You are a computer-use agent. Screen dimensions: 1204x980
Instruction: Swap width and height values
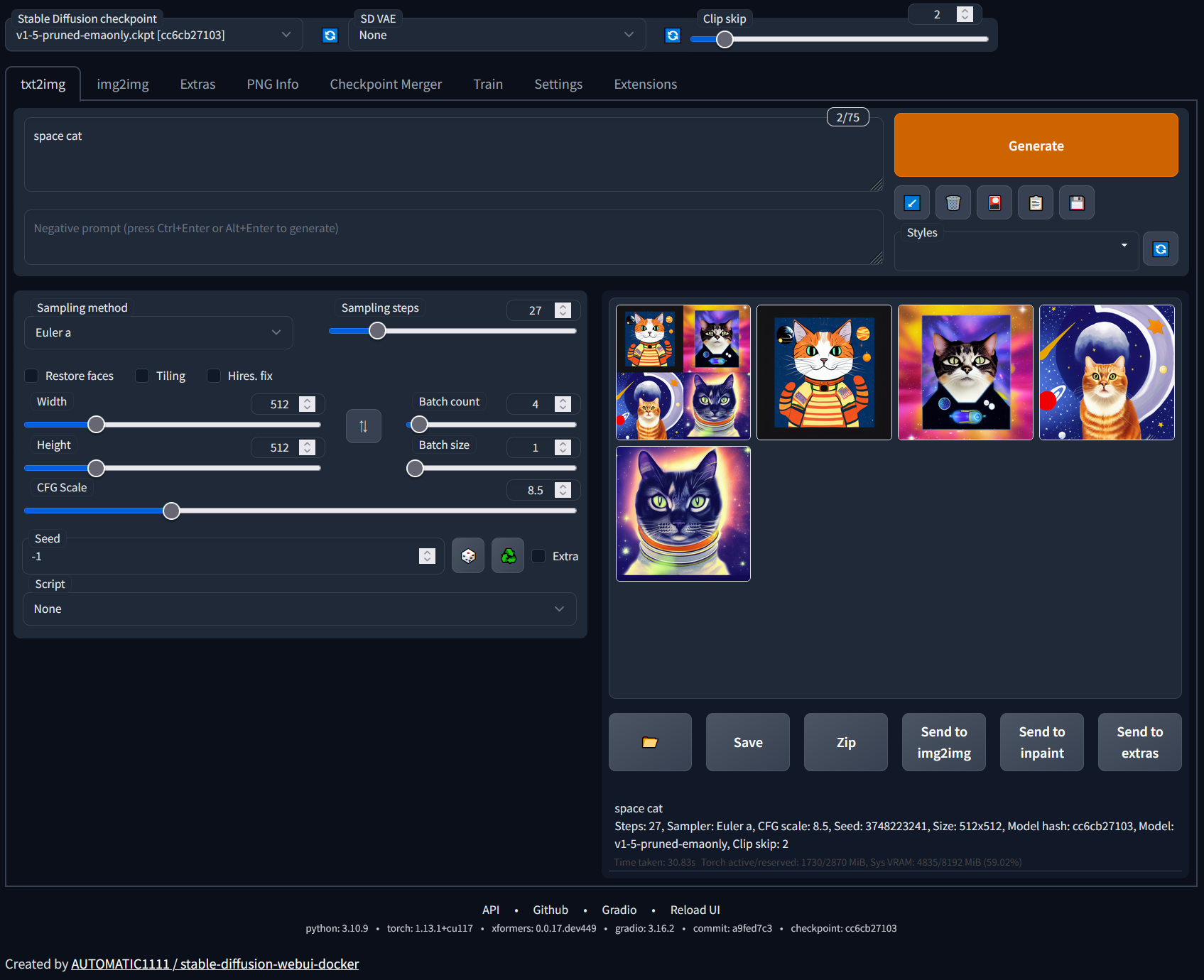(x=363, y=425)
